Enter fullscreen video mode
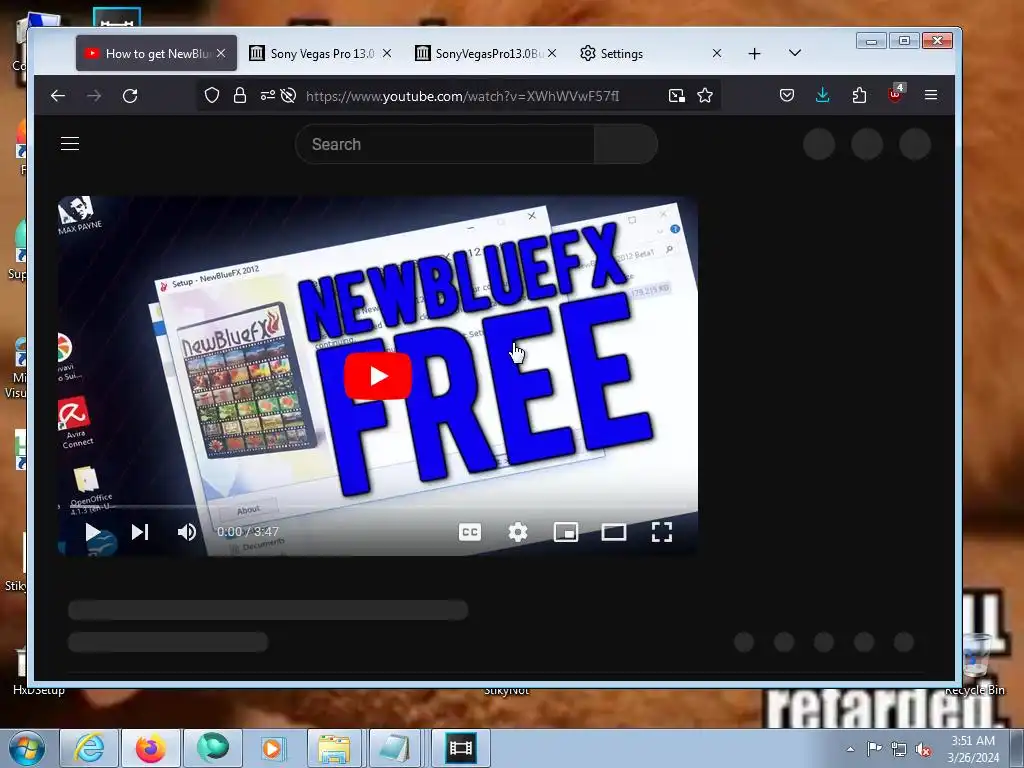Image resolution: width=1024 pixels, height=768 pixels. pos(662,532)
